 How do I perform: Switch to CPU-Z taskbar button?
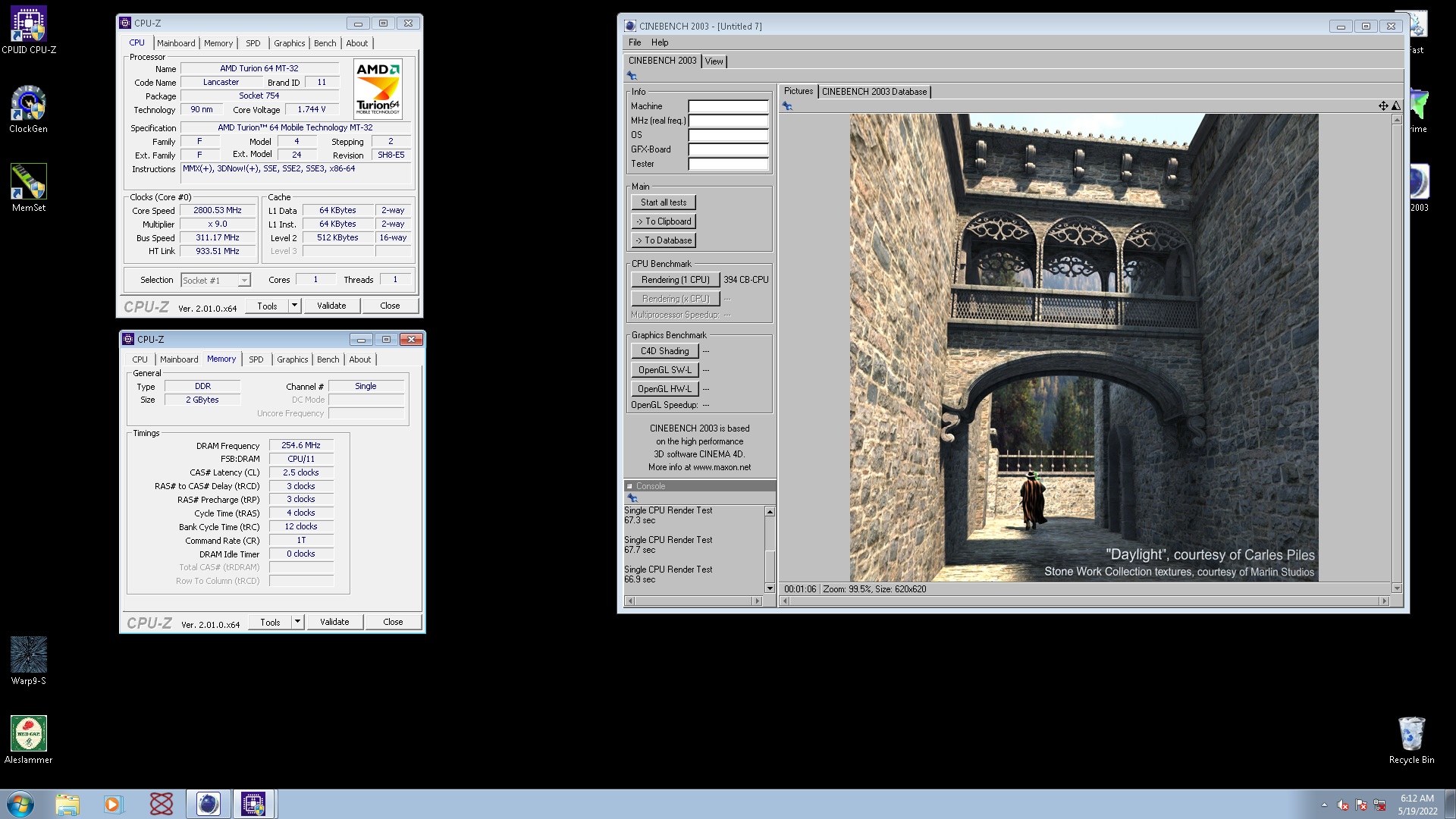253,804
